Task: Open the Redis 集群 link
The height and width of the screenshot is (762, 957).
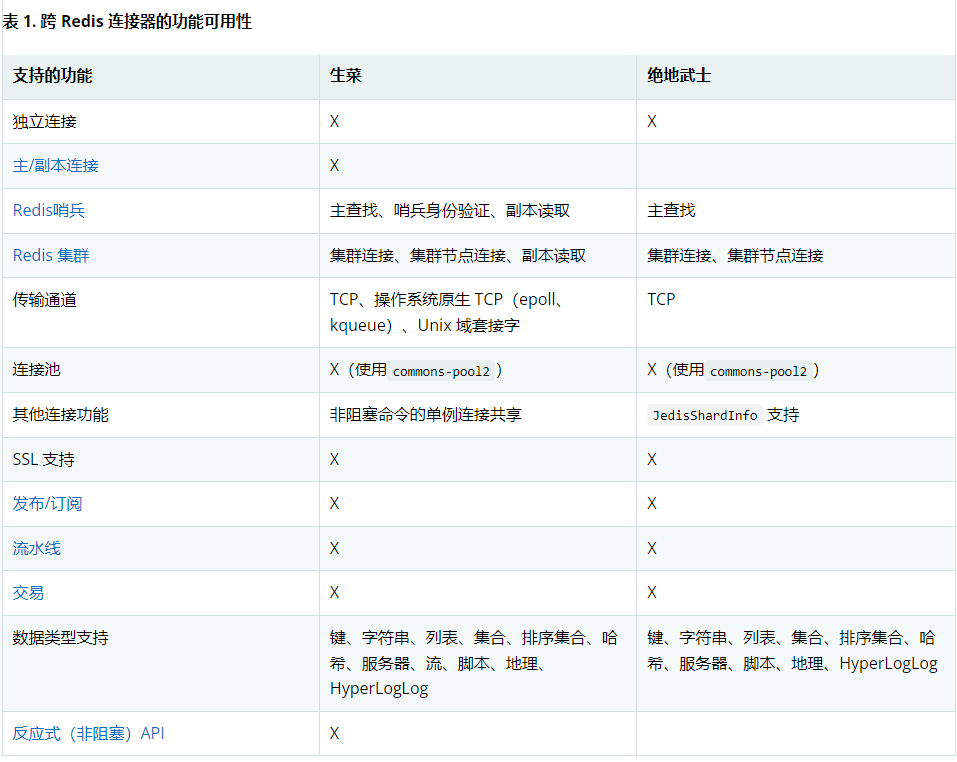Action: pos(50,255)
